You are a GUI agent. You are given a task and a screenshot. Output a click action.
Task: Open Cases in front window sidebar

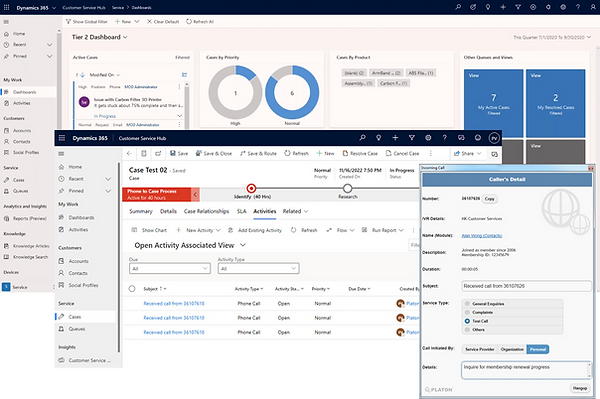[75, 317]
